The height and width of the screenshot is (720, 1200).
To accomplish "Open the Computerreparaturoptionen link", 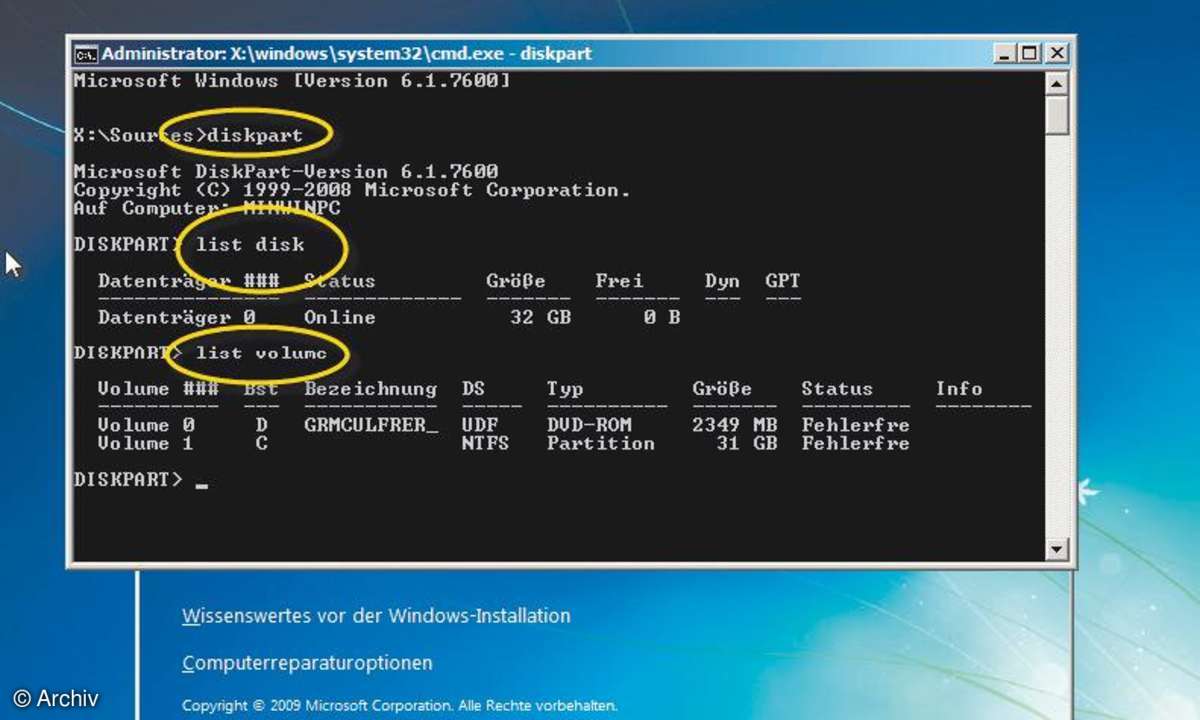I will (307, 663).
